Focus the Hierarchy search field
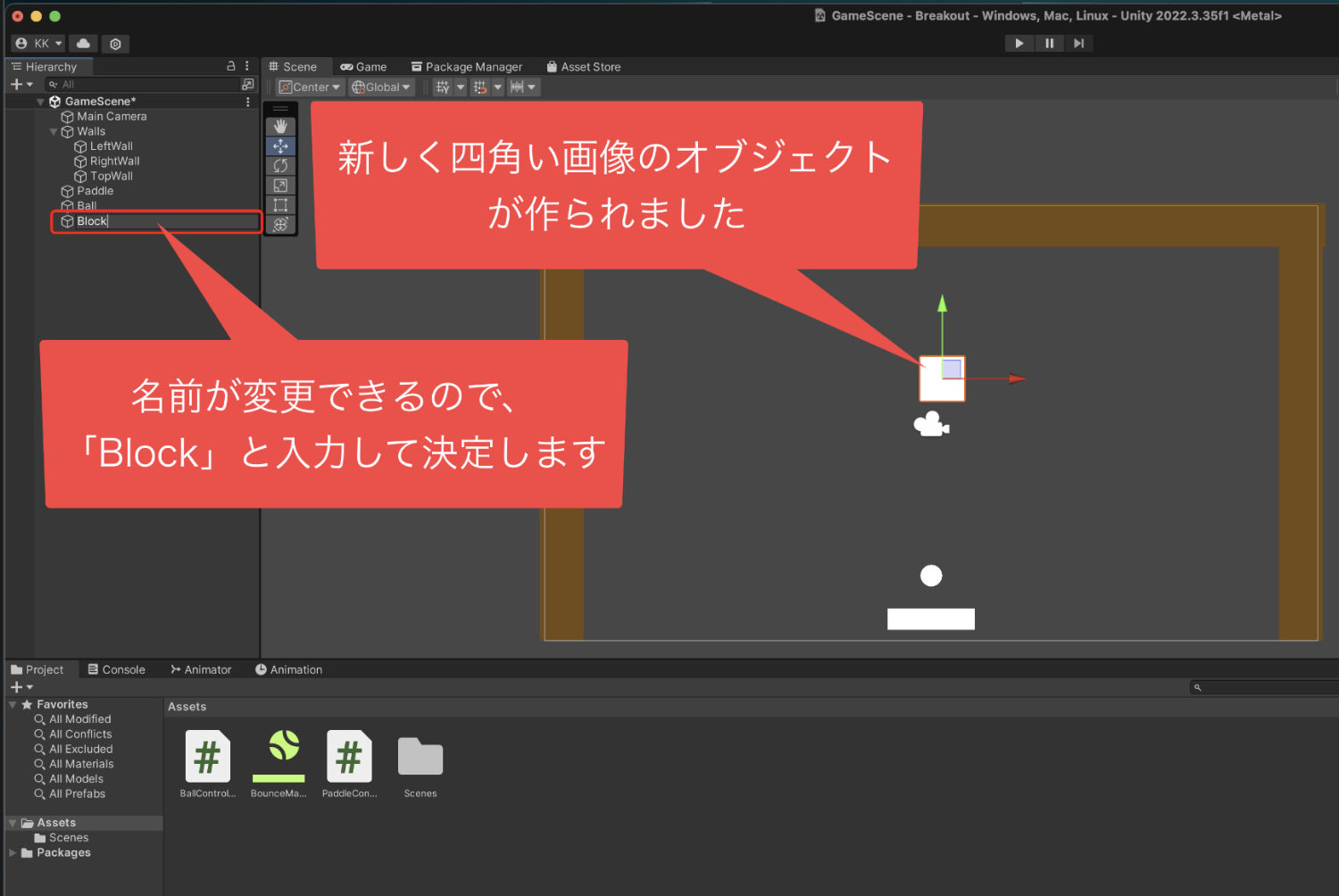This screenshot has height=896, width=1339. click(x=143, y=84)
